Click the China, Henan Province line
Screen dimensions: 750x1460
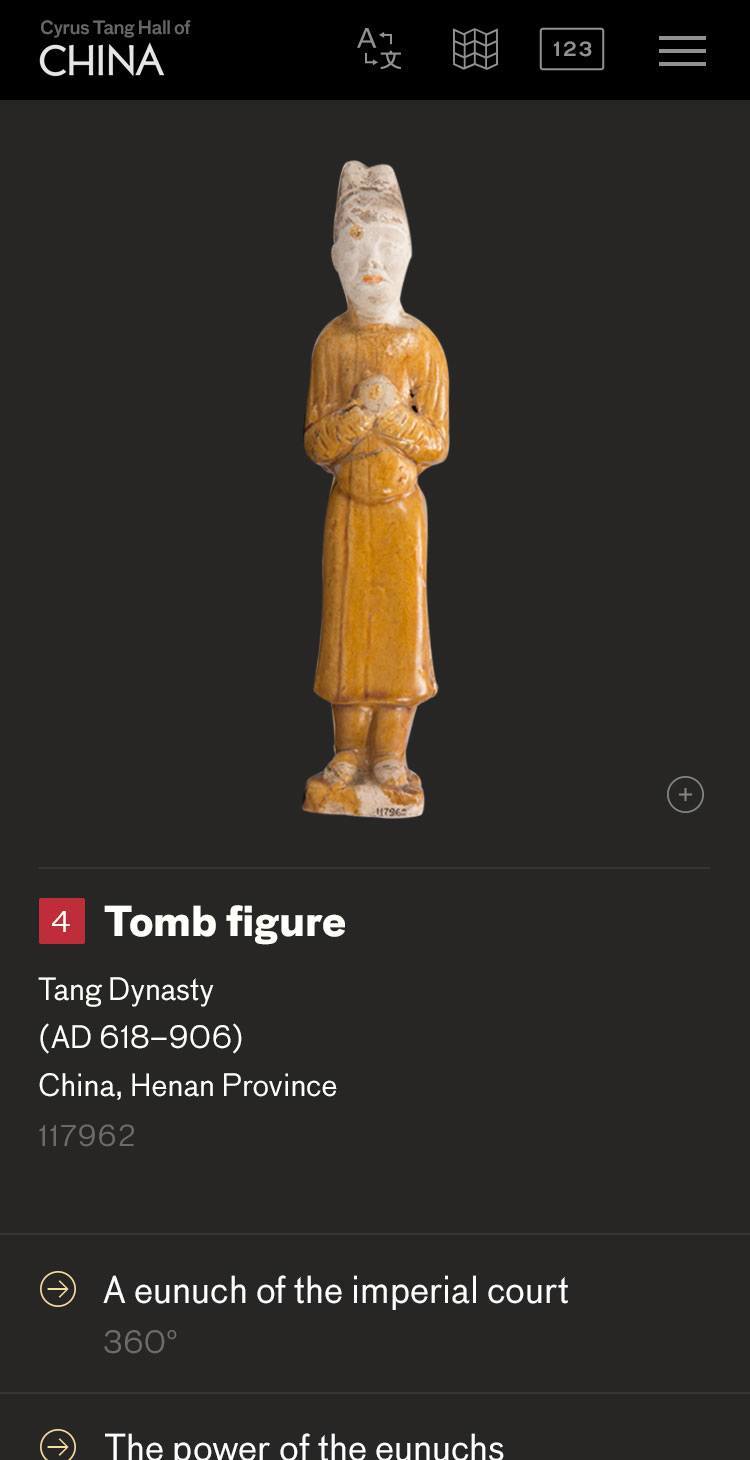pyautogui.click(x=188, y=1086)
